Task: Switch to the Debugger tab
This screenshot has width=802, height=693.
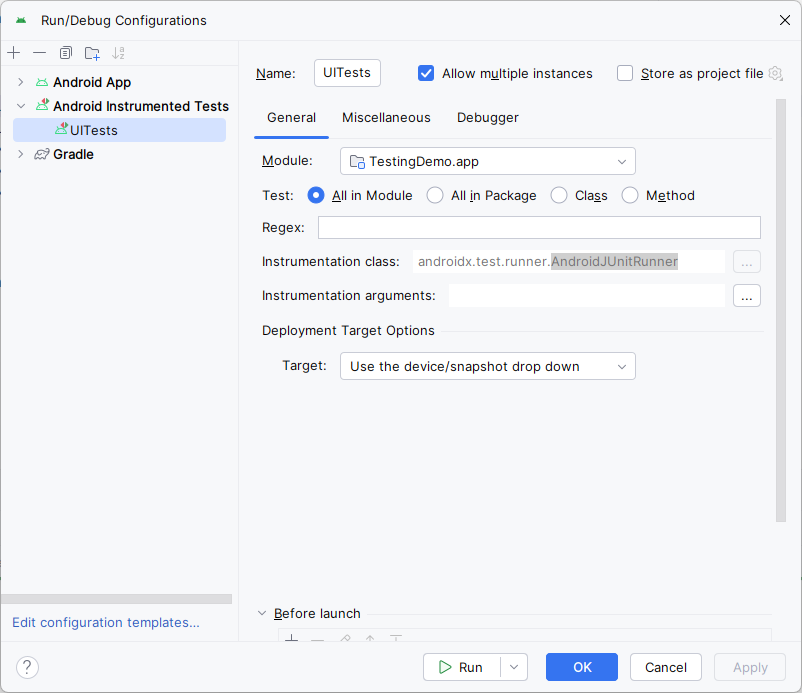Action: point(487,117)
